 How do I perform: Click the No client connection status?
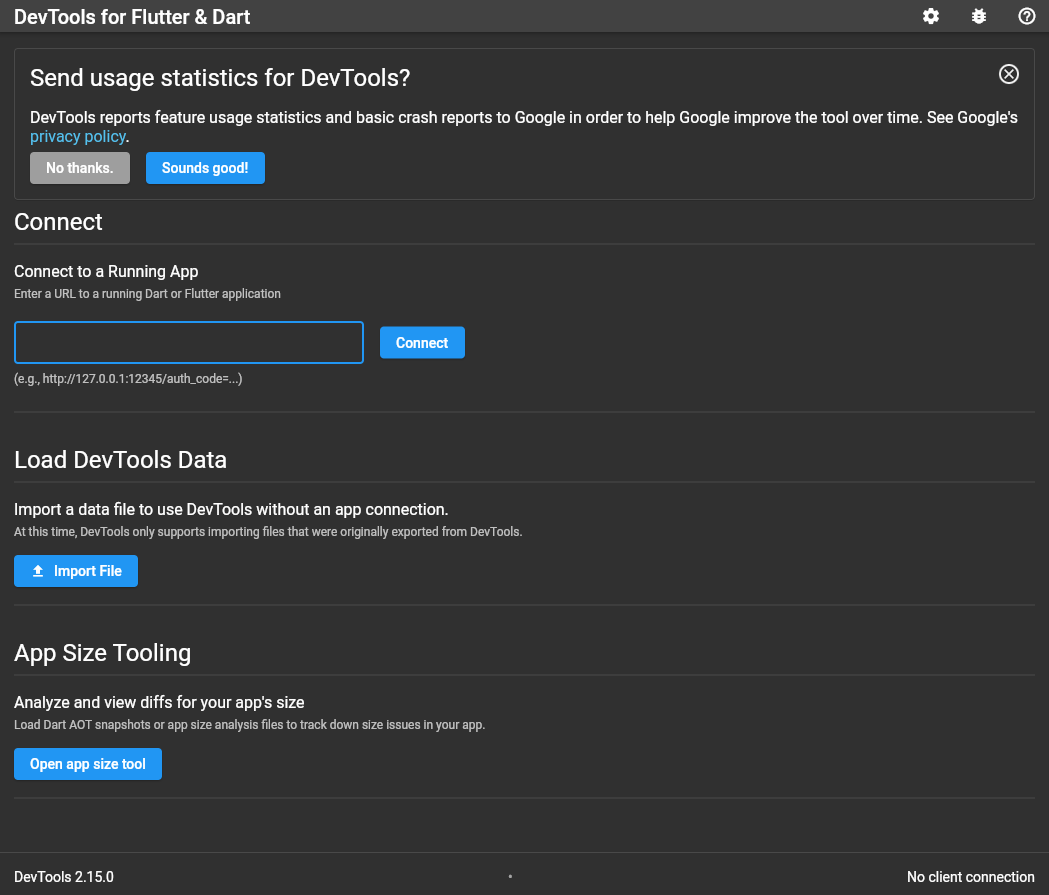coord(970,876)
